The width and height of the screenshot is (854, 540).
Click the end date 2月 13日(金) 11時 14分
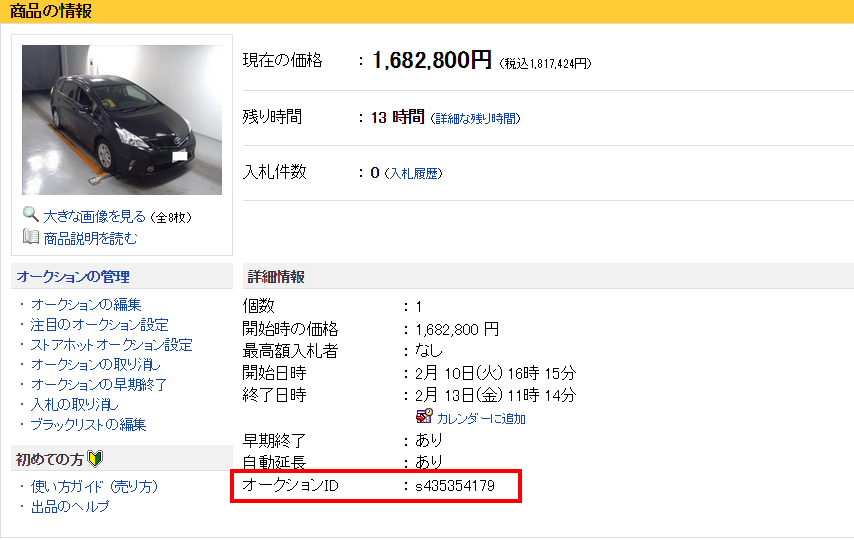click(x=495, y=395)
